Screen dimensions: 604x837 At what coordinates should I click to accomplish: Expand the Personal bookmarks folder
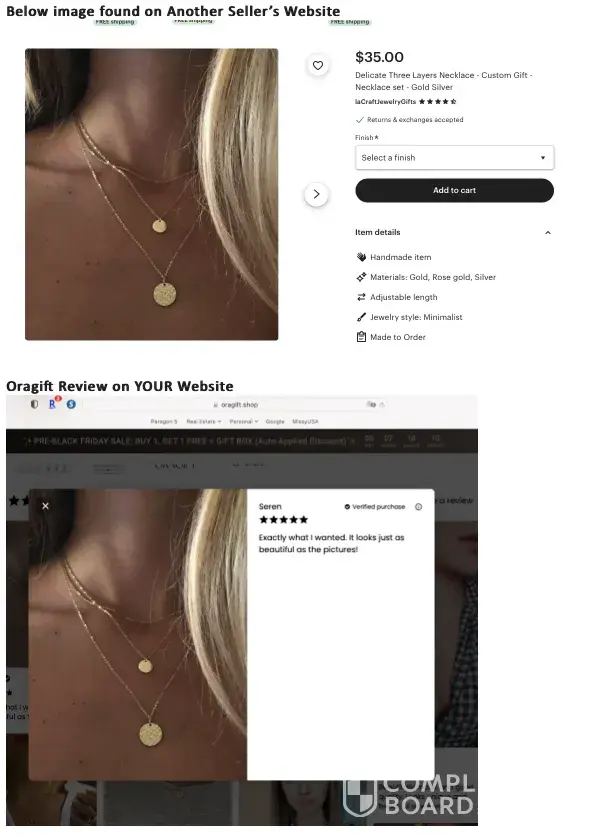(244, 422)
